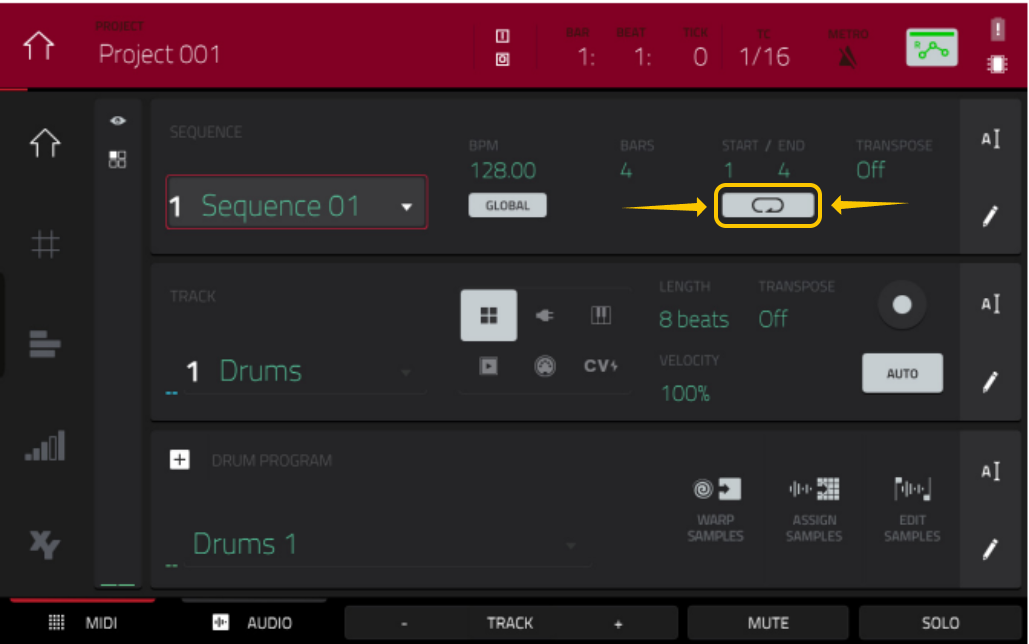Open the XY pad controller

45,546
